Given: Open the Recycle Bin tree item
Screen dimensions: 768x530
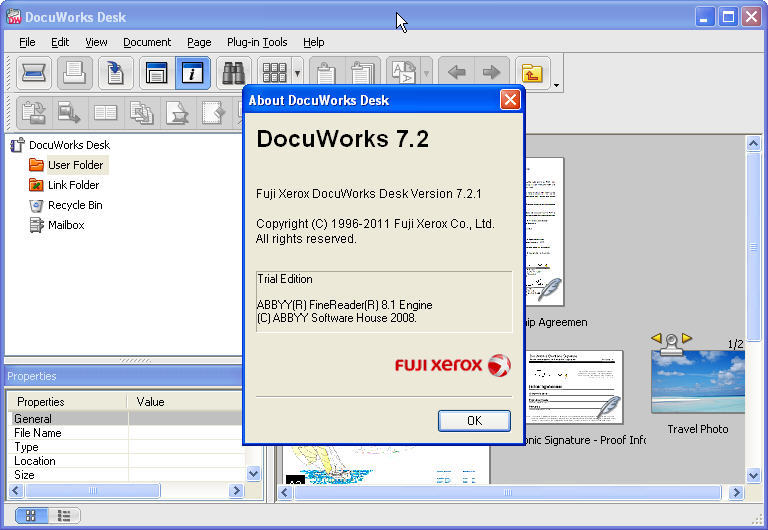Looking at the screenshot, I should (75, 205).
